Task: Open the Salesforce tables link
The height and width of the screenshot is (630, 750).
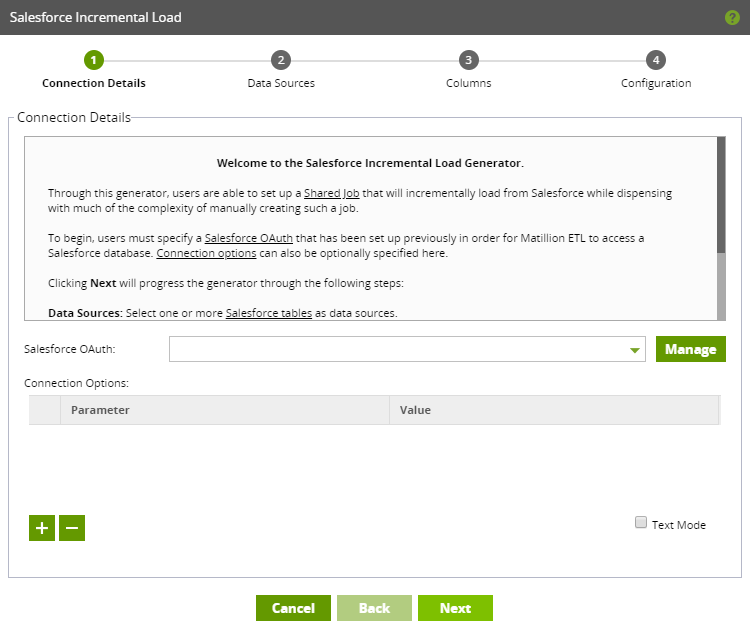Action: [269, 313]
